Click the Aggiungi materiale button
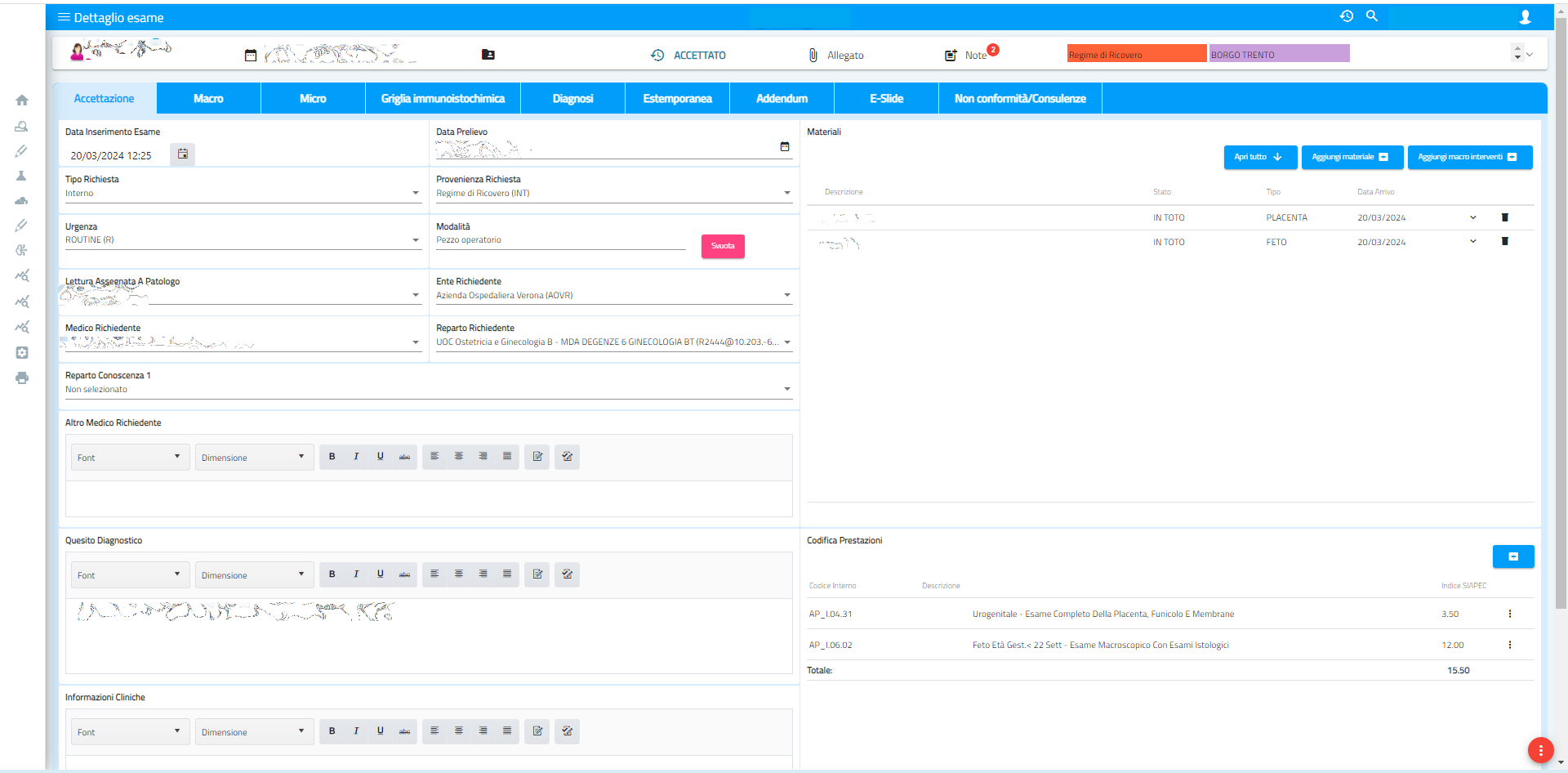 point(1352,157)
